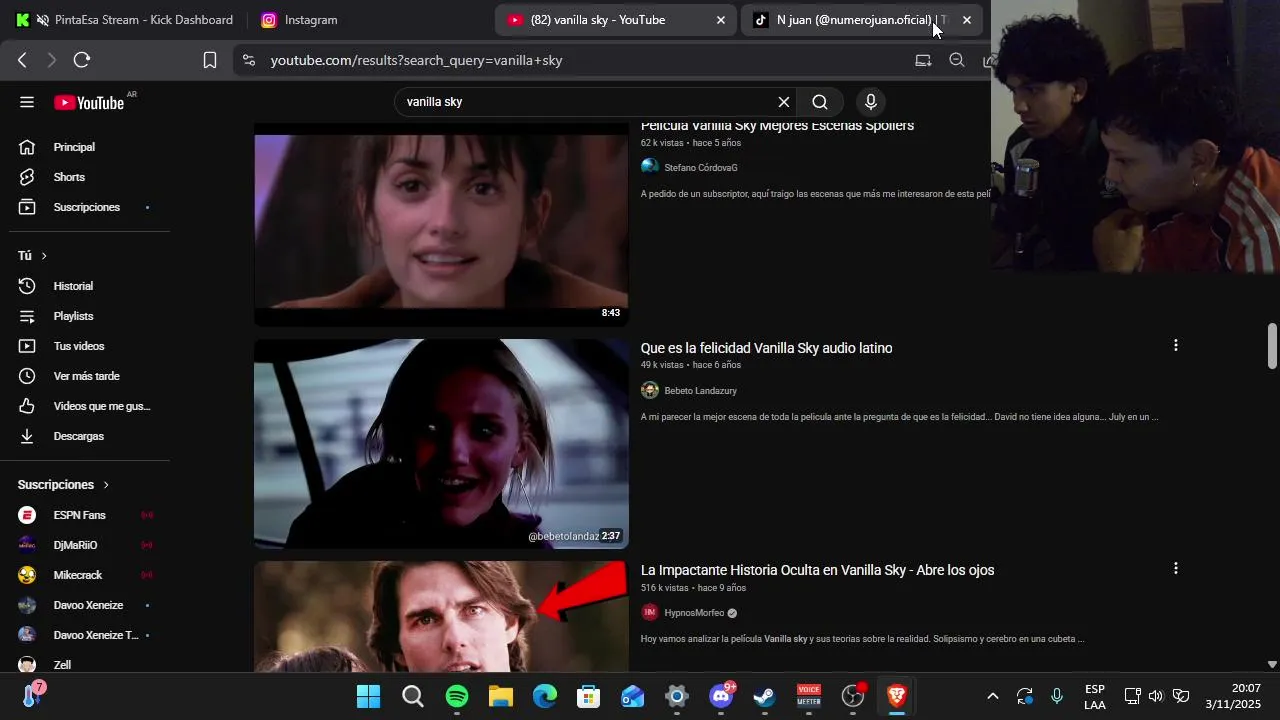
Task: Open Windows taskbar search
Action: 413,696
